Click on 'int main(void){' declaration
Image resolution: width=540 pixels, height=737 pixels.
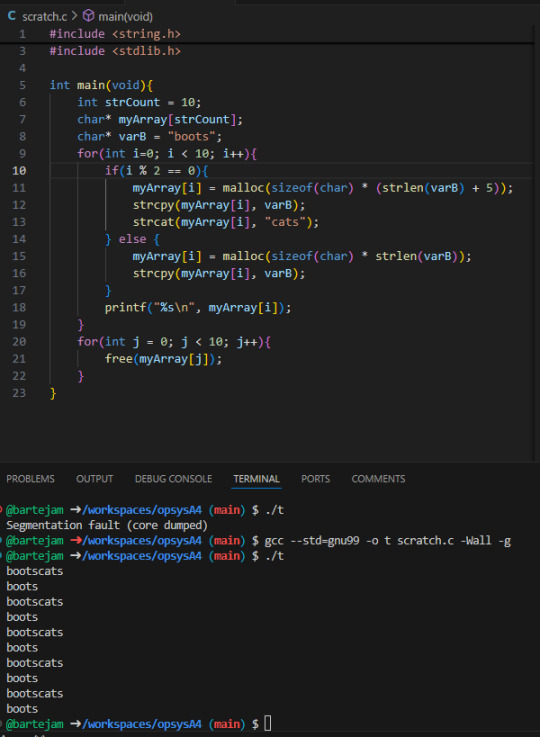coord(101,85)
